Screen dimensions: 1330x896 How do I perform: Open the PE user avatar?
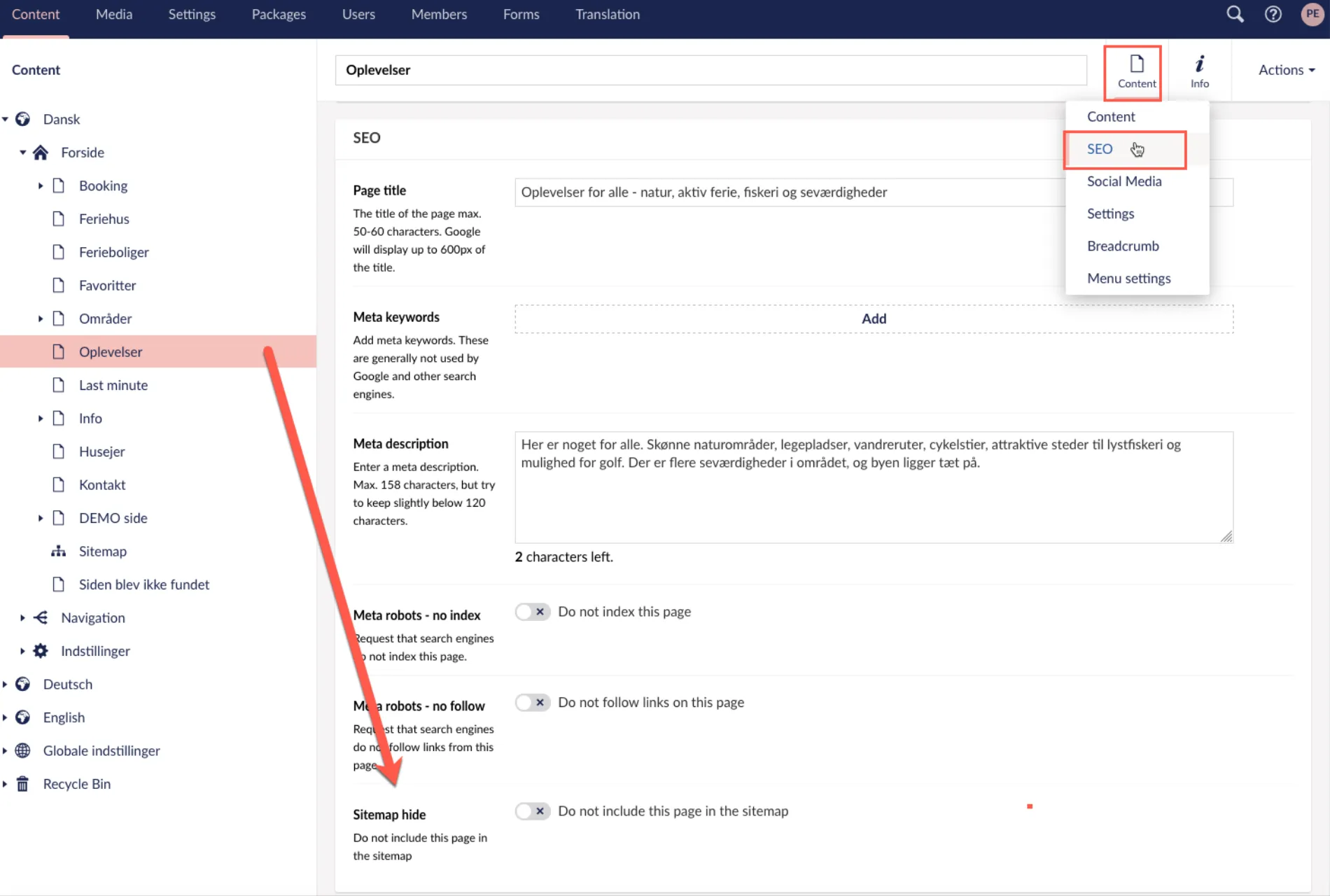[x=1312, y=14]
